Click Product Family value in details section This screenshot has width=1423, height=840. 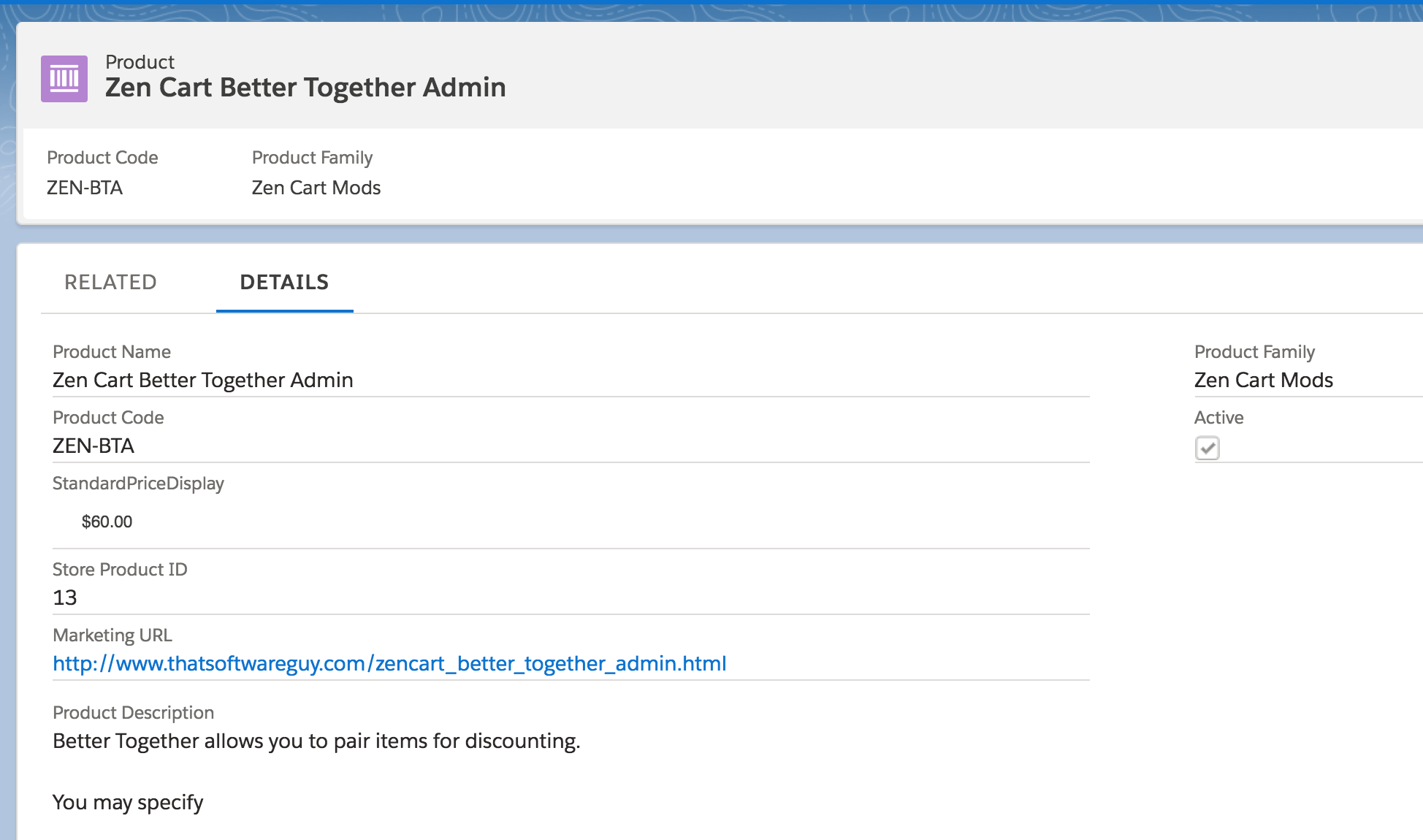1264,380
